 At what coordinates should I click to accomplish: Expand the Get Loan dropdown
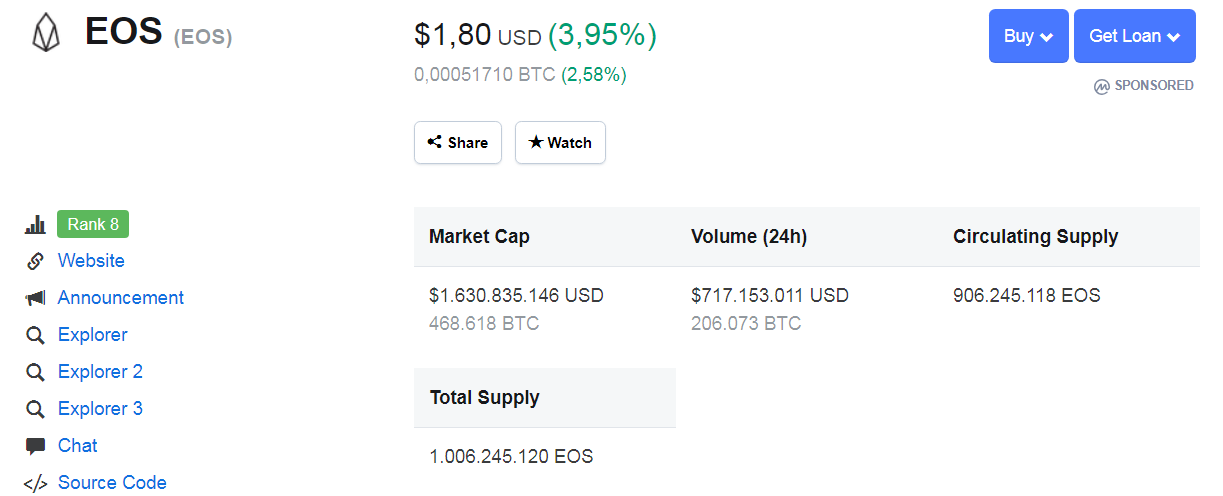click(1134, 36)
